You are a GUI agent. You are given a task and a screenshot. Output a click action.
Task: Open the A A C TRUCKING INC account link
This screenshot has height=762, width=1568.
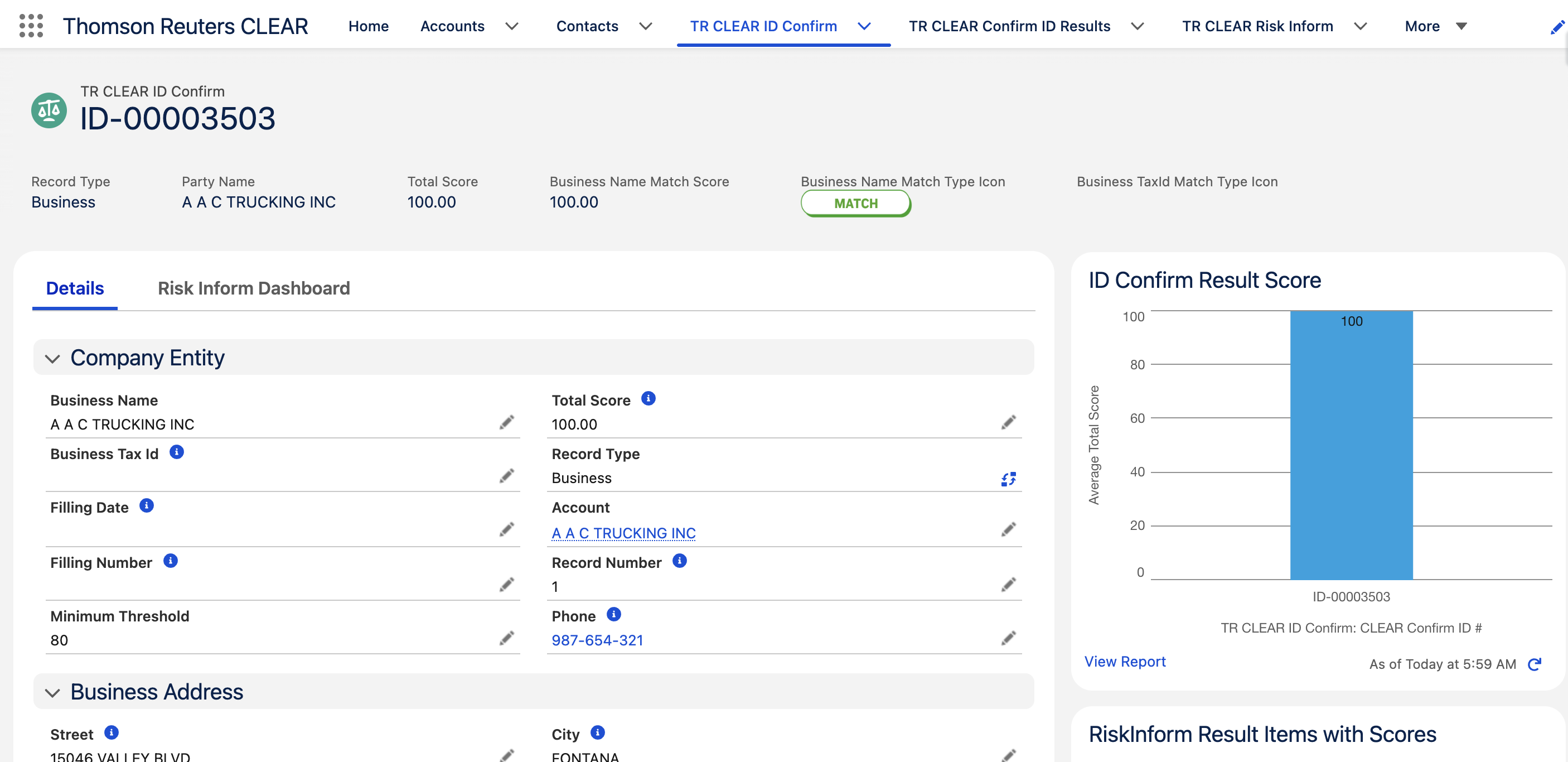click(623, 533)
